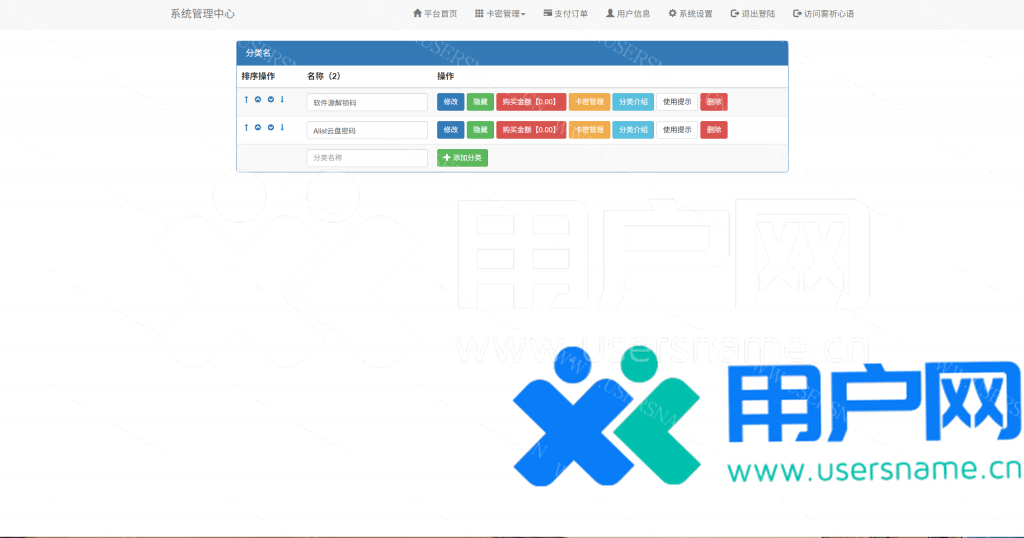Click the empty 分类名称 input field

click(x=367, y=158)
